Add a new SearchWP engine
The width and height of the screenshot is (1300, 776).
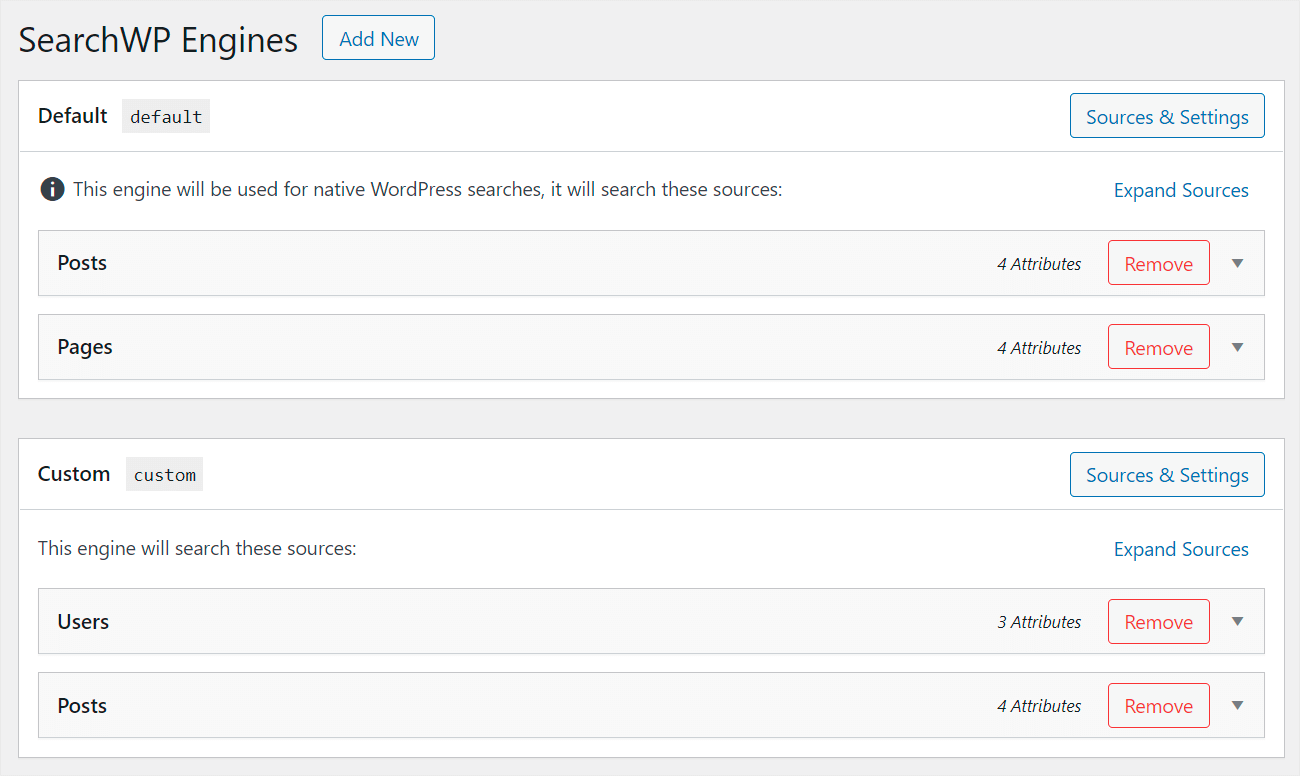pyautogui.click(x=378, y=38)
